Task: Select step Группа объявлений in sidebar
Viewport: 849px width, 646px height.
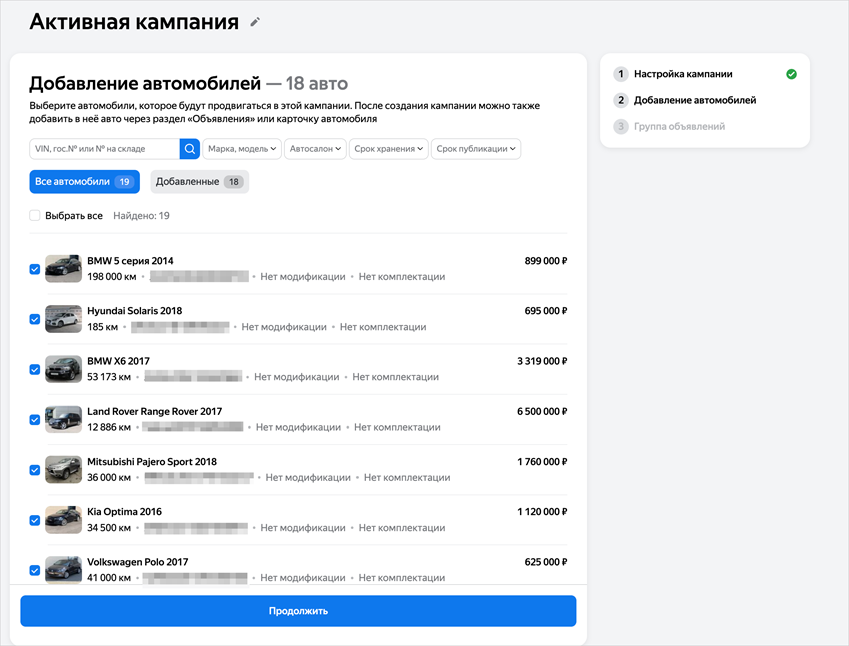Action: (x=679, y=126)
